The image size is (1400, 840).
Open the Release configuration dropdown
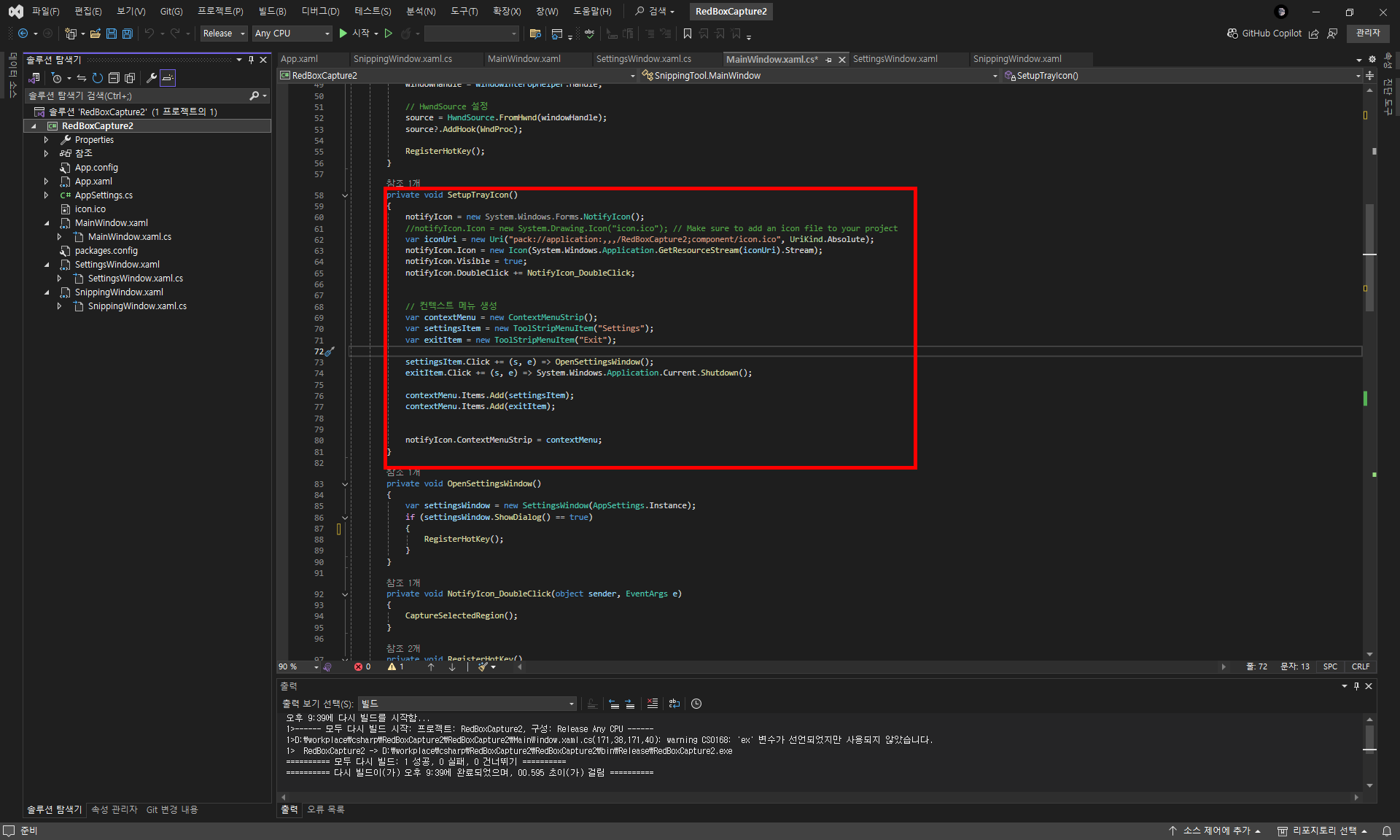click(x=224, y=34)
